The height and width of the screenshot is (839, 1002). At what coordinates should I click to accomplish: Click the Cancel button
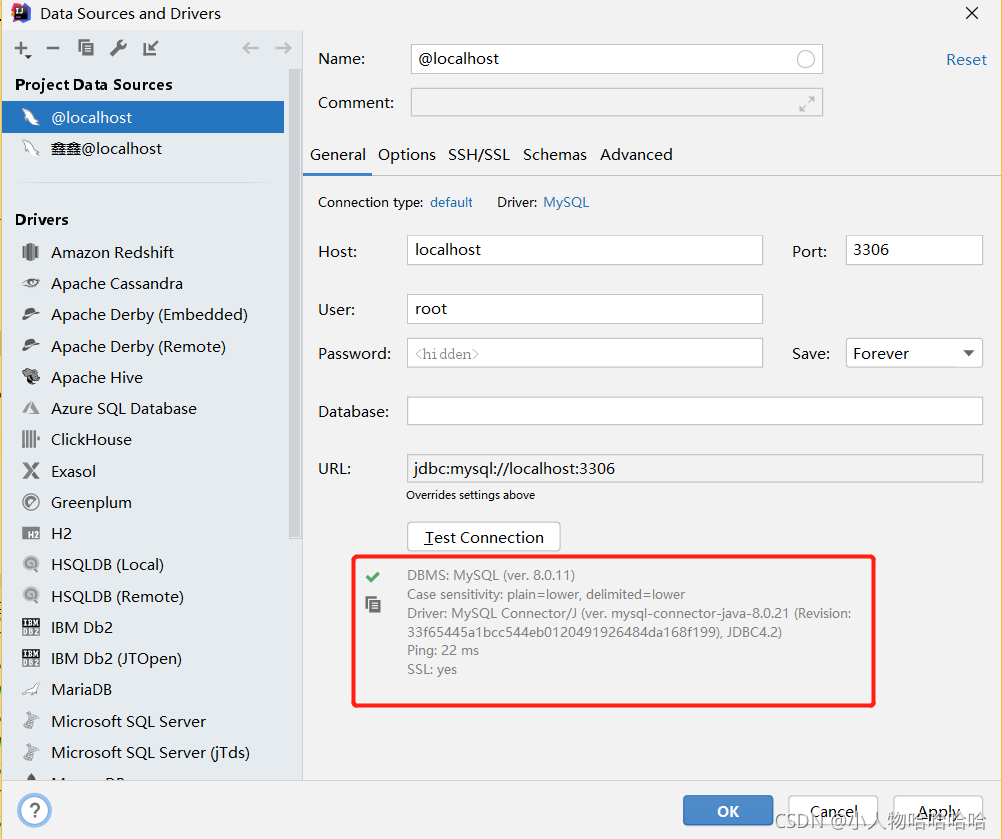(833, 810)
